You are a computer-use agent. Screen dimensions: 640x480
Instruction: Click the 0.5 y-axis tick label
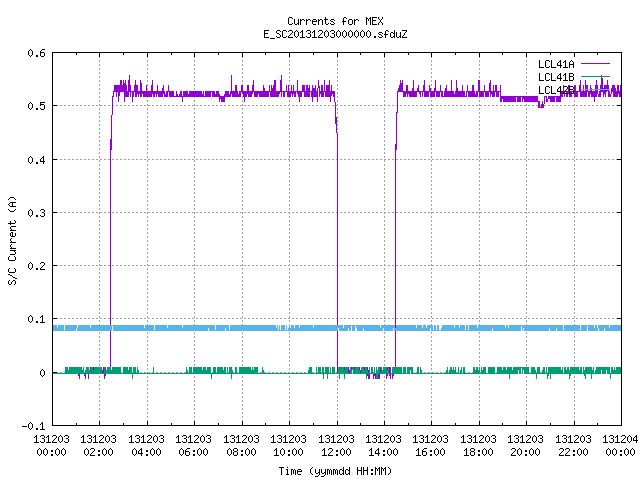tap(36, 106)
